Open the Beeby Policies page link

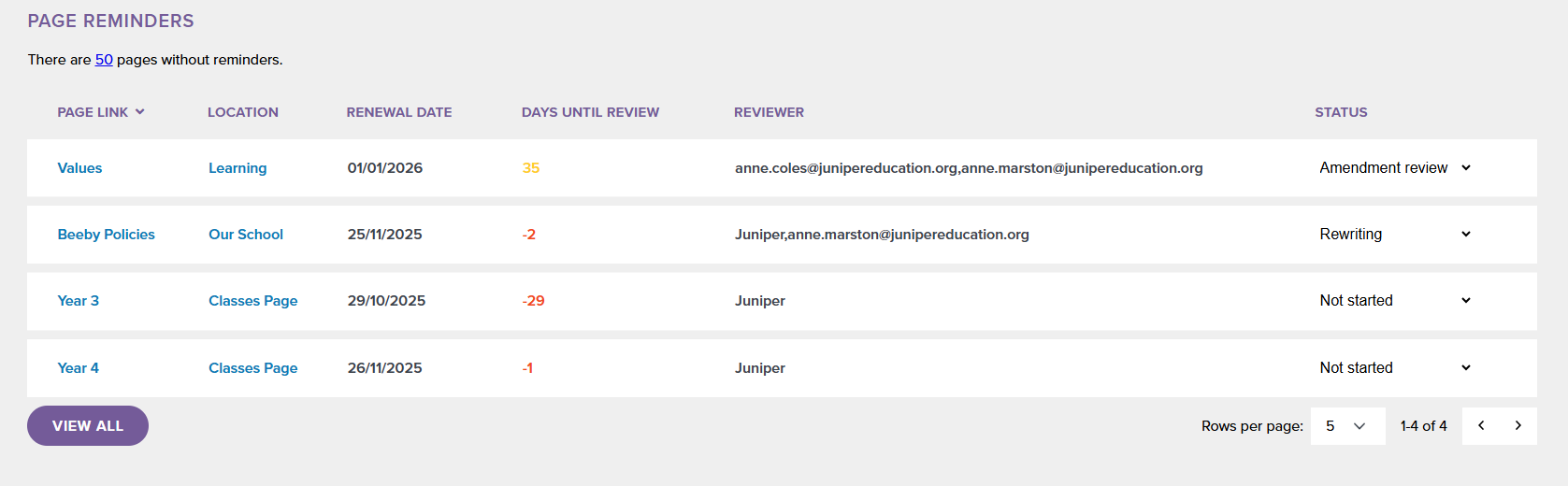point(106,235)
